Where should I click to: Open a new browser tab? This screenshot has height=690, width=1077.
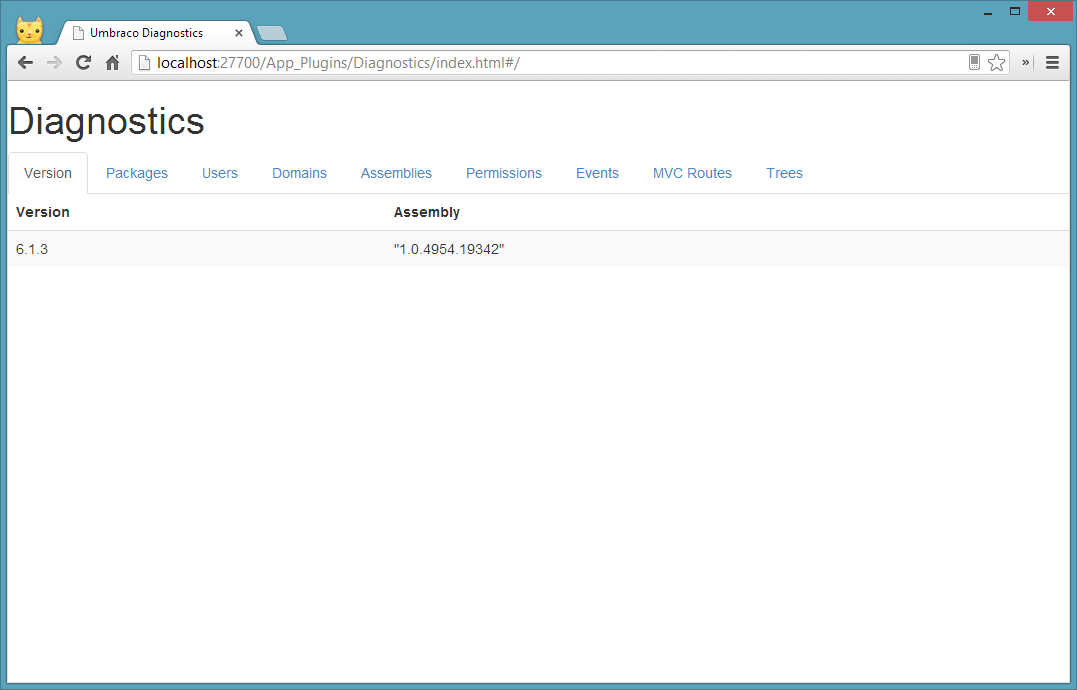coord(272,33)
